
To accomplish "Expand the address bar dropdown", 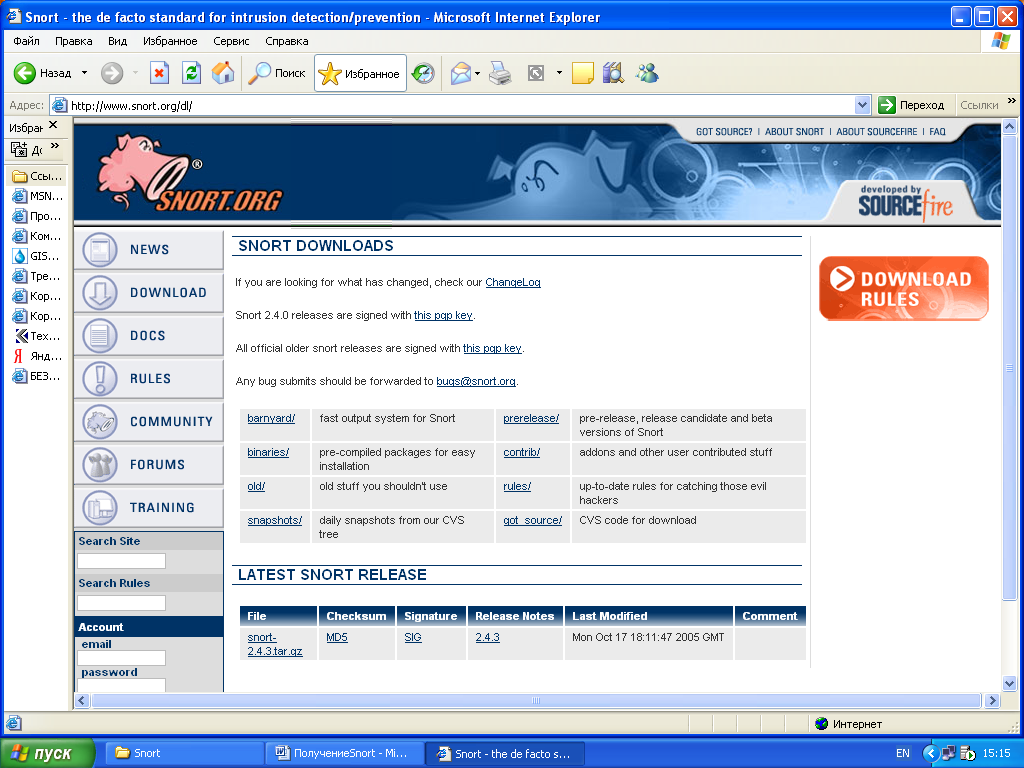I will pyautogui.click(x=862, y=105).
